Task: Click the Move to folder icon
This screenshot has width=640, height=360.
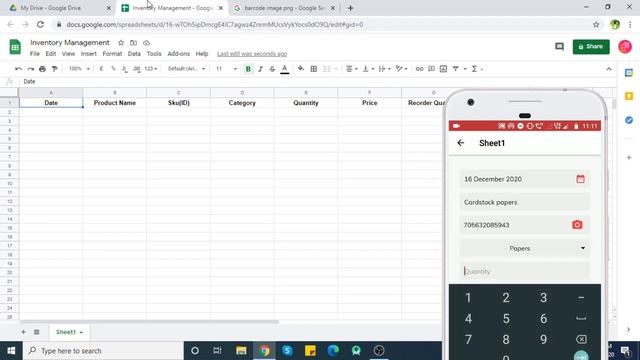Action: click(133, 42)
